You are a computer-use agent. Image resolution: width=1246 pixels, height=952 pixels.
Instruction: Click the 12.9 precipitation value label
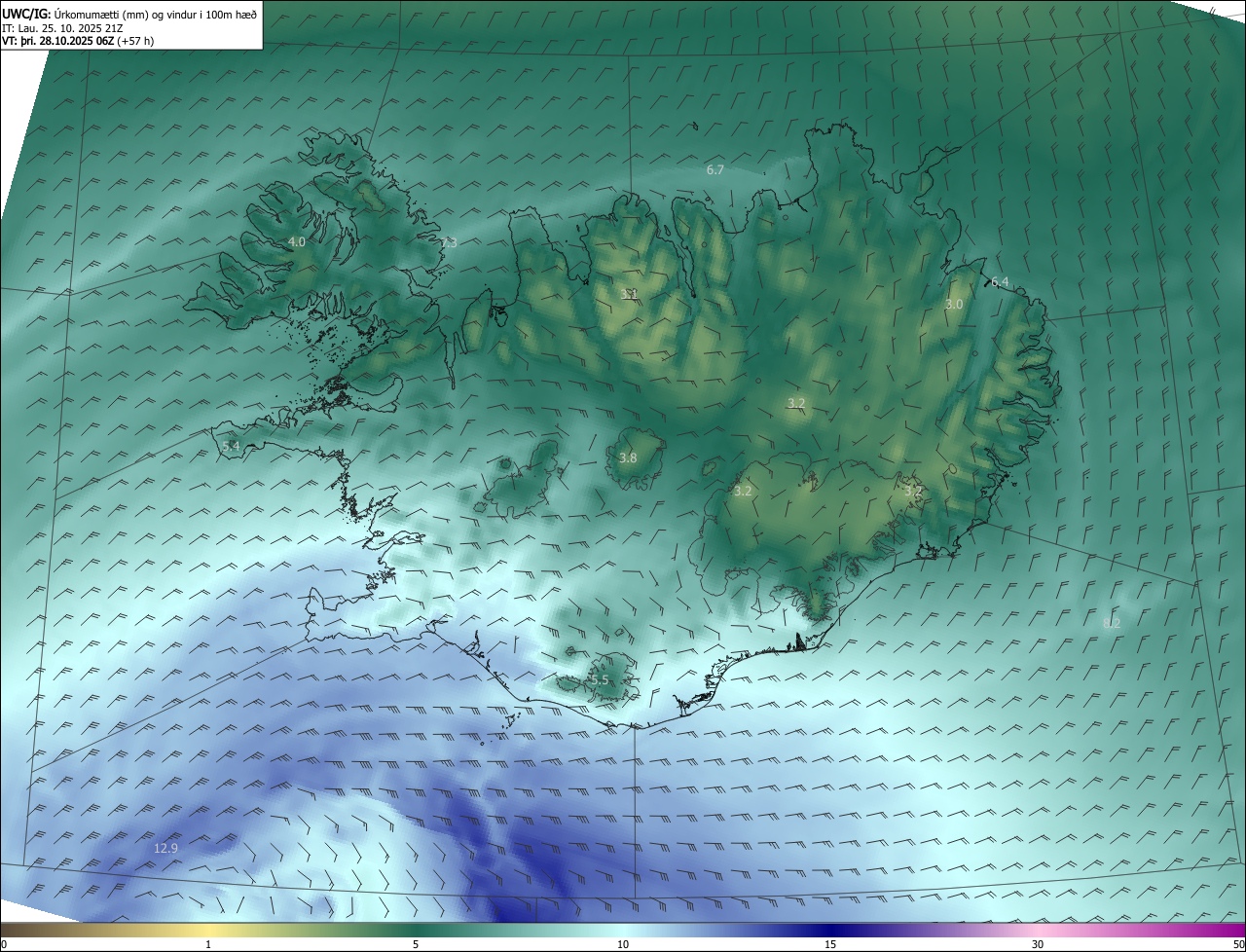click(x=165, y=849)
